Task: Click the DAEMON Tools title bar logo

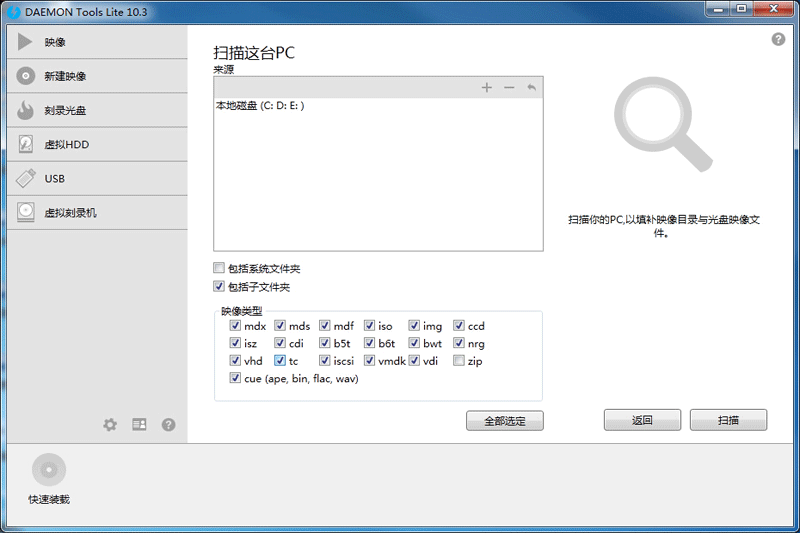Action: click(x=14, y=11)
